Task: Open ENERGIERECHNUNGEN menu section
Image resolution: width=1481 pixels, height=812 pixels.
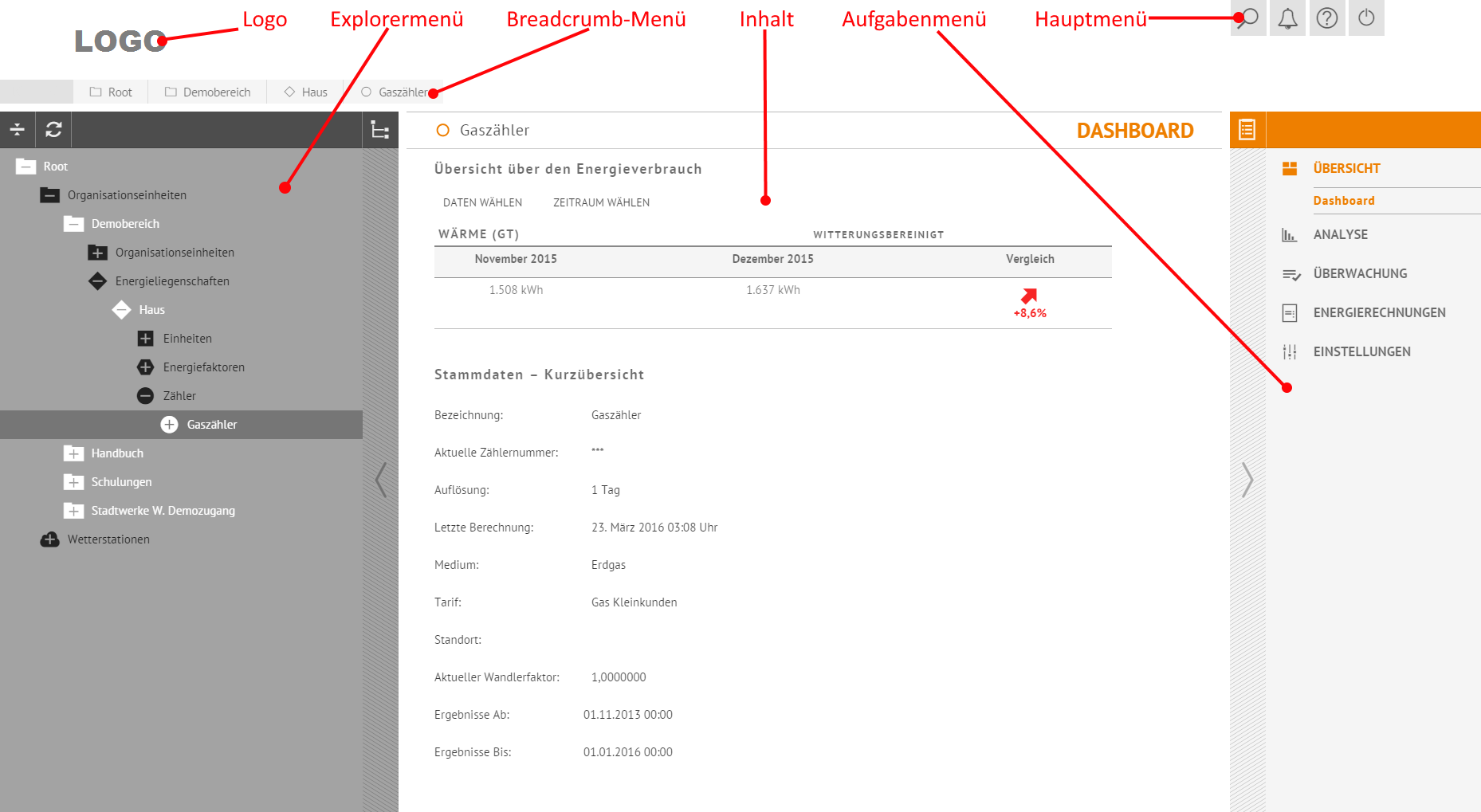Action: (x=1379, y=313)
